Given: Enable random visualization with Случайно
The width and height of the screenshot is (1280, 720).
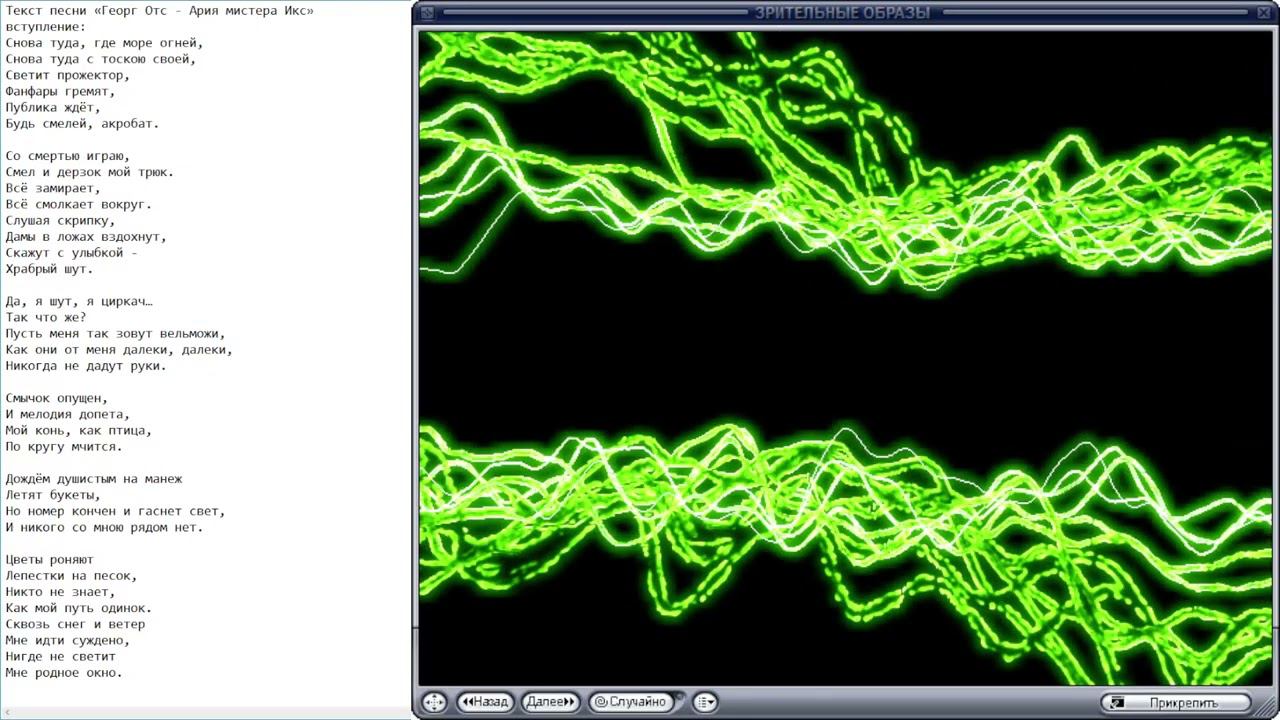Looking at the screenshot, I should pyautogui.click(x=630, y=702).
